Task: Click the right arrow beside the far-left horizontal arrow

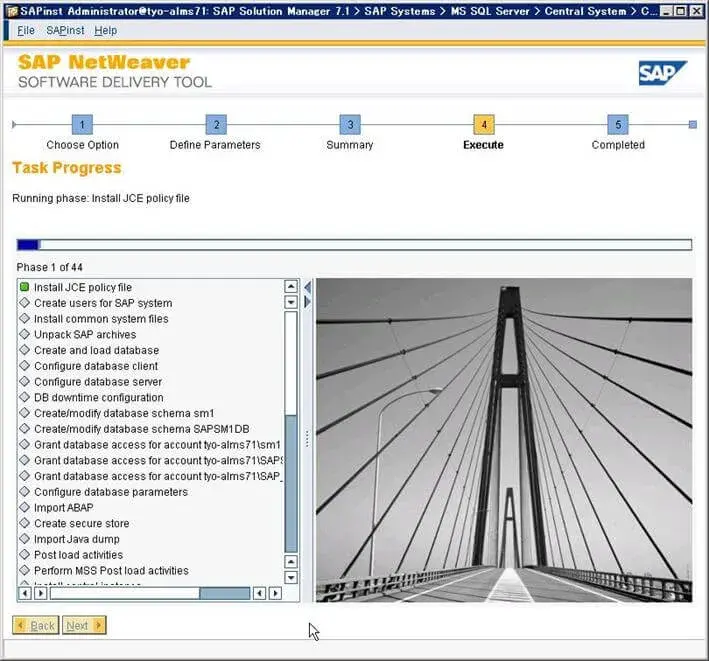Action: tap(41, 593)
